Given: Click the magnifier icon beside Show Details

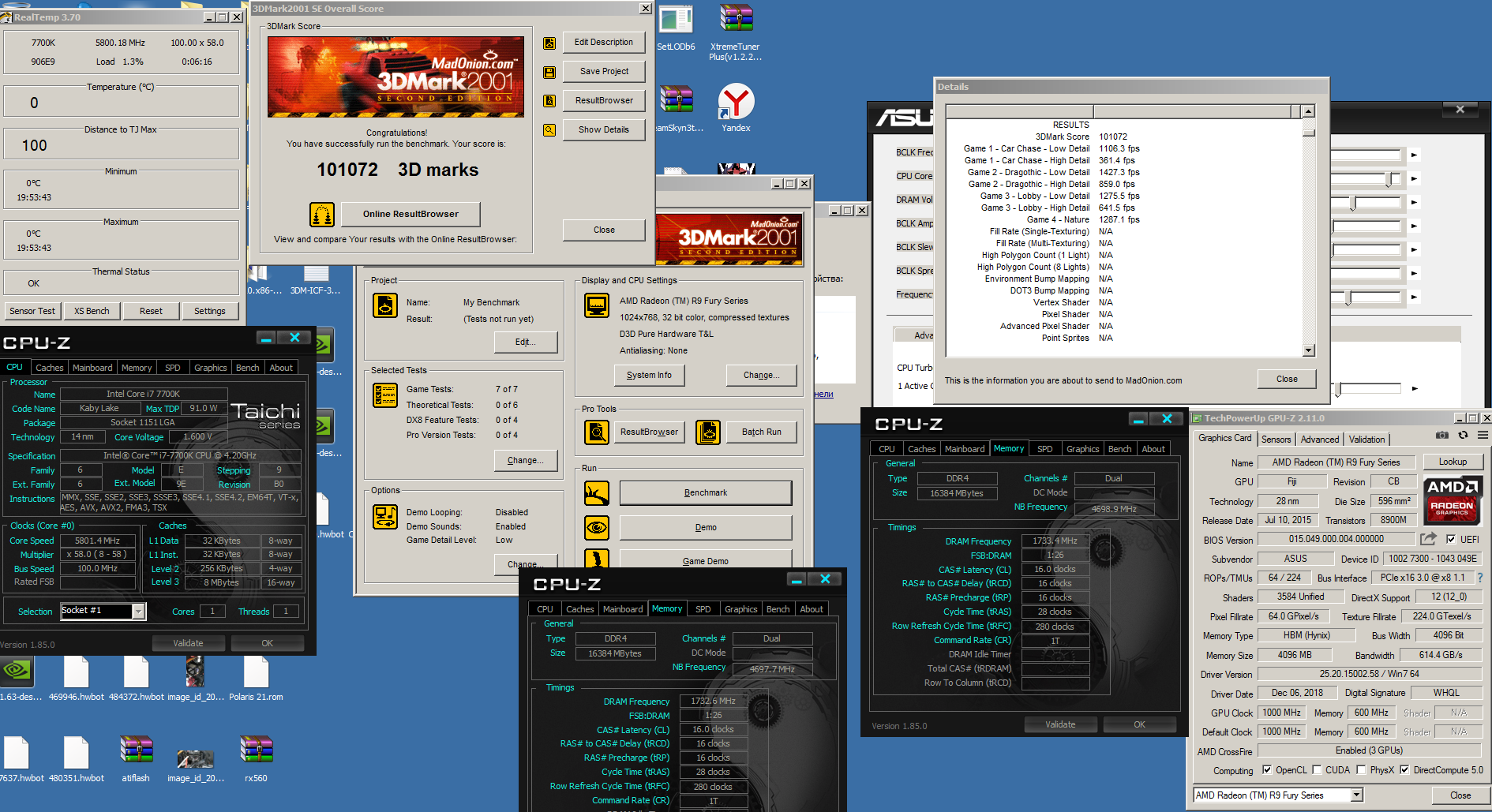Looking at the screenshot, I should [x=549, y=130].
